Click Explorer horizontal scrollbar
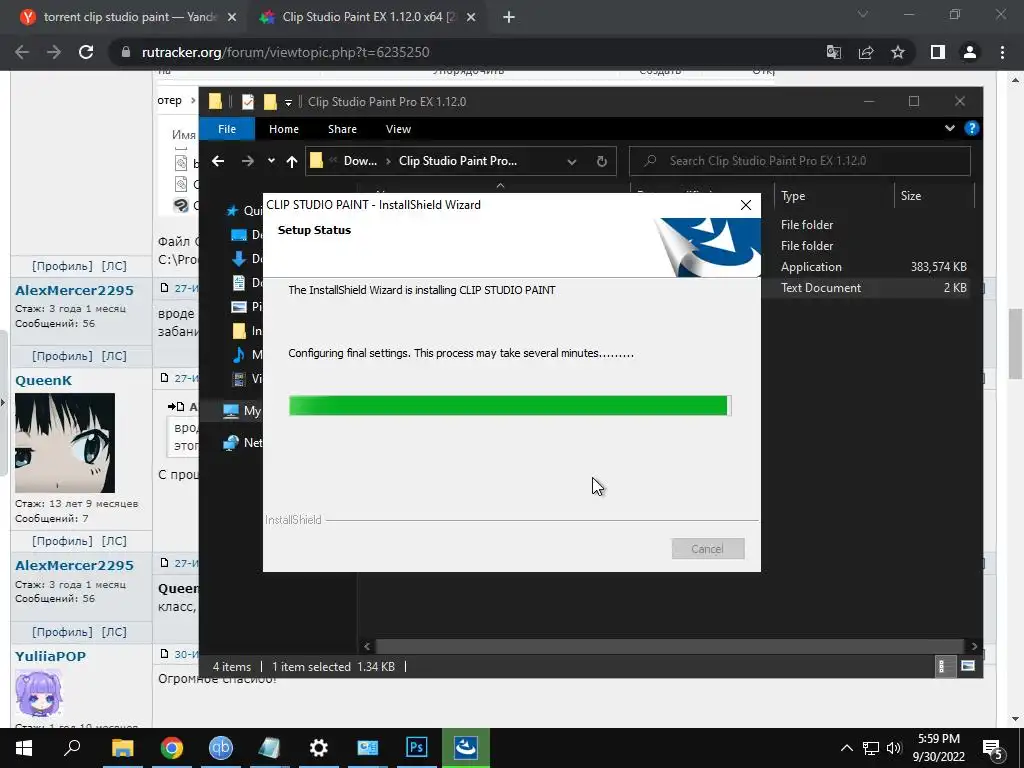Image resolution: width=1024 pixels, height=768 pixels. tap(669, 647)
